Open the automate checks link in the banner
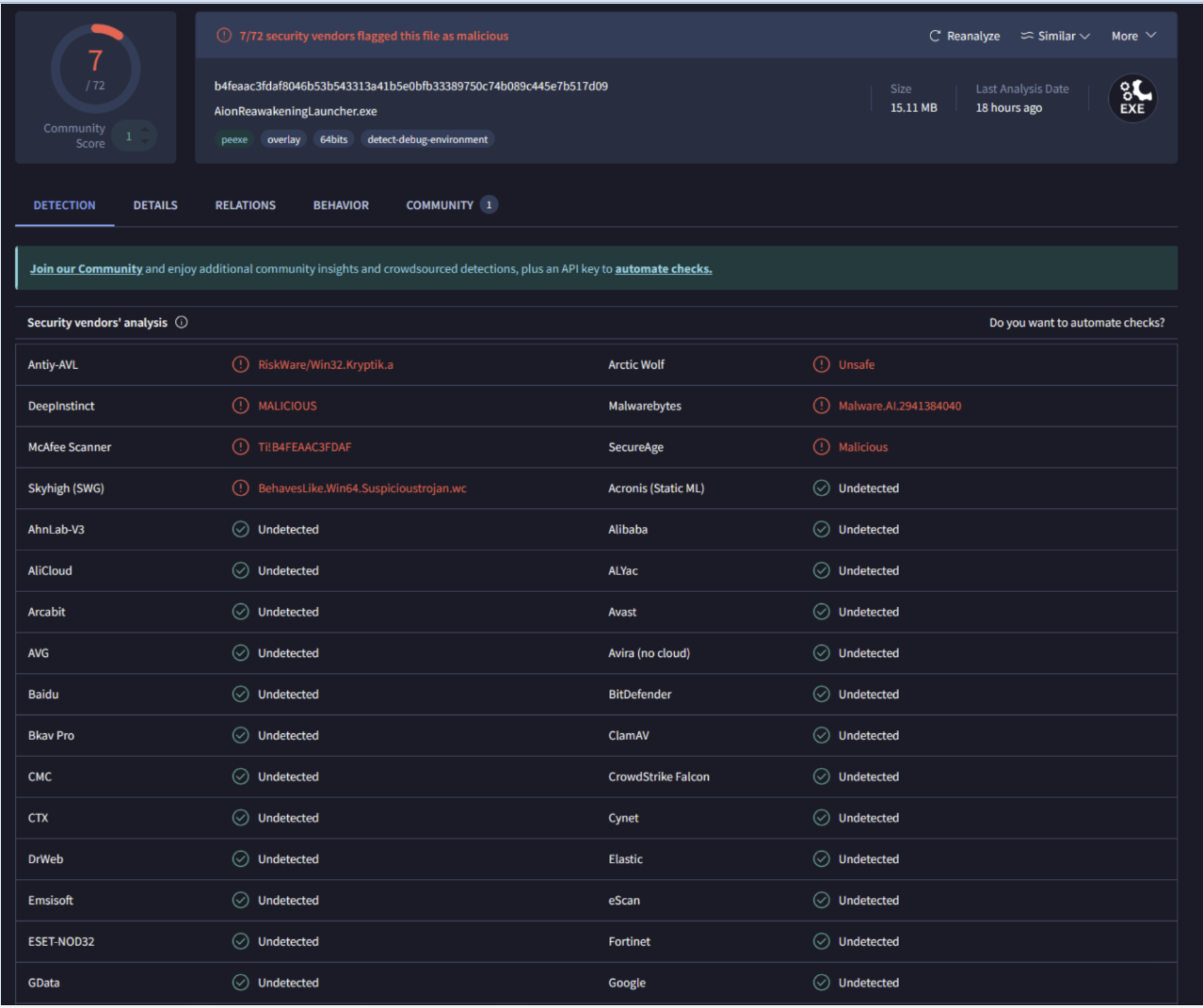The image size is (1203, 1008). point(664,269)
